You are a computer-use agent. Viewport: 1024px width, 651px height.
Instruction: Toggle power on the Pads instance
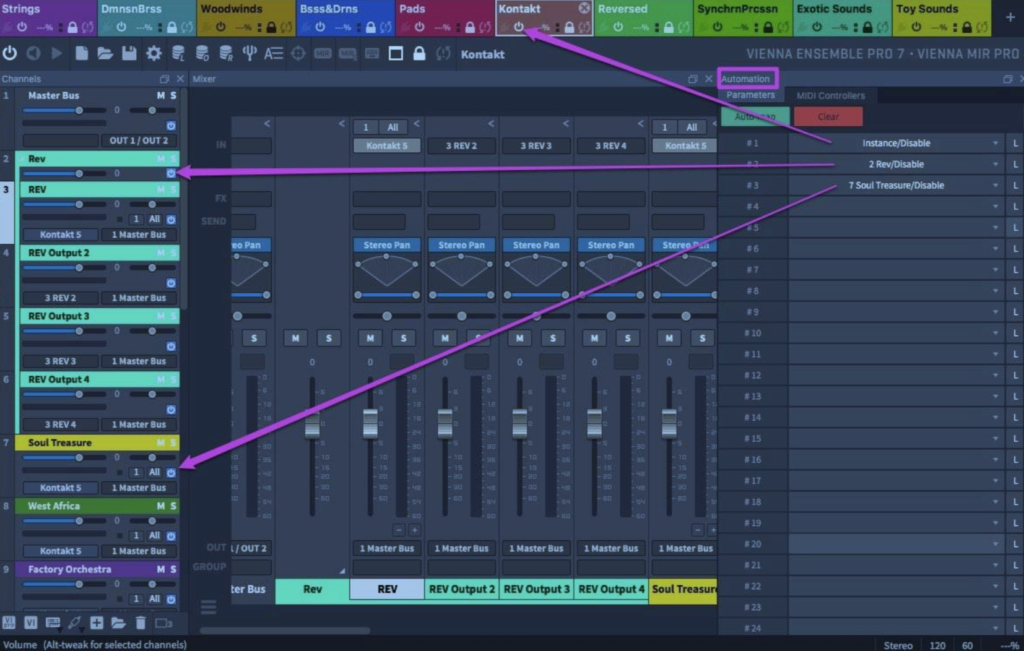419,27
